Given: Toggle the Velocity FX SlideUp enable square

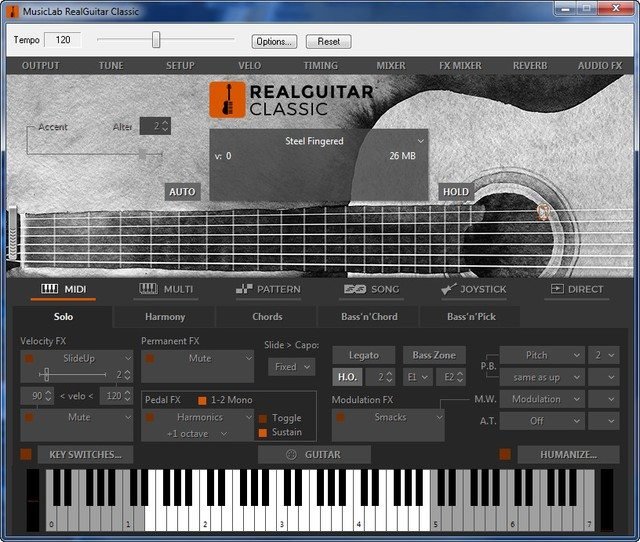Looking at the screenshot, I should (x=29, y=358).
